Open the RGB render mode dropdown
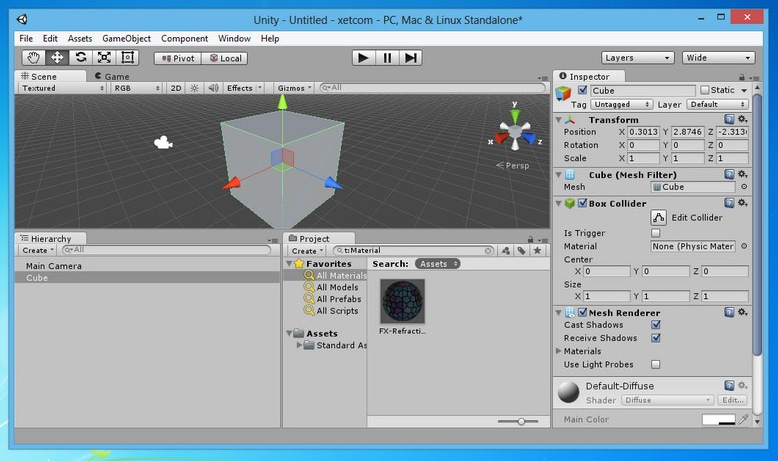The height and width of the screenshot is (461, 778). click(136, 88)
